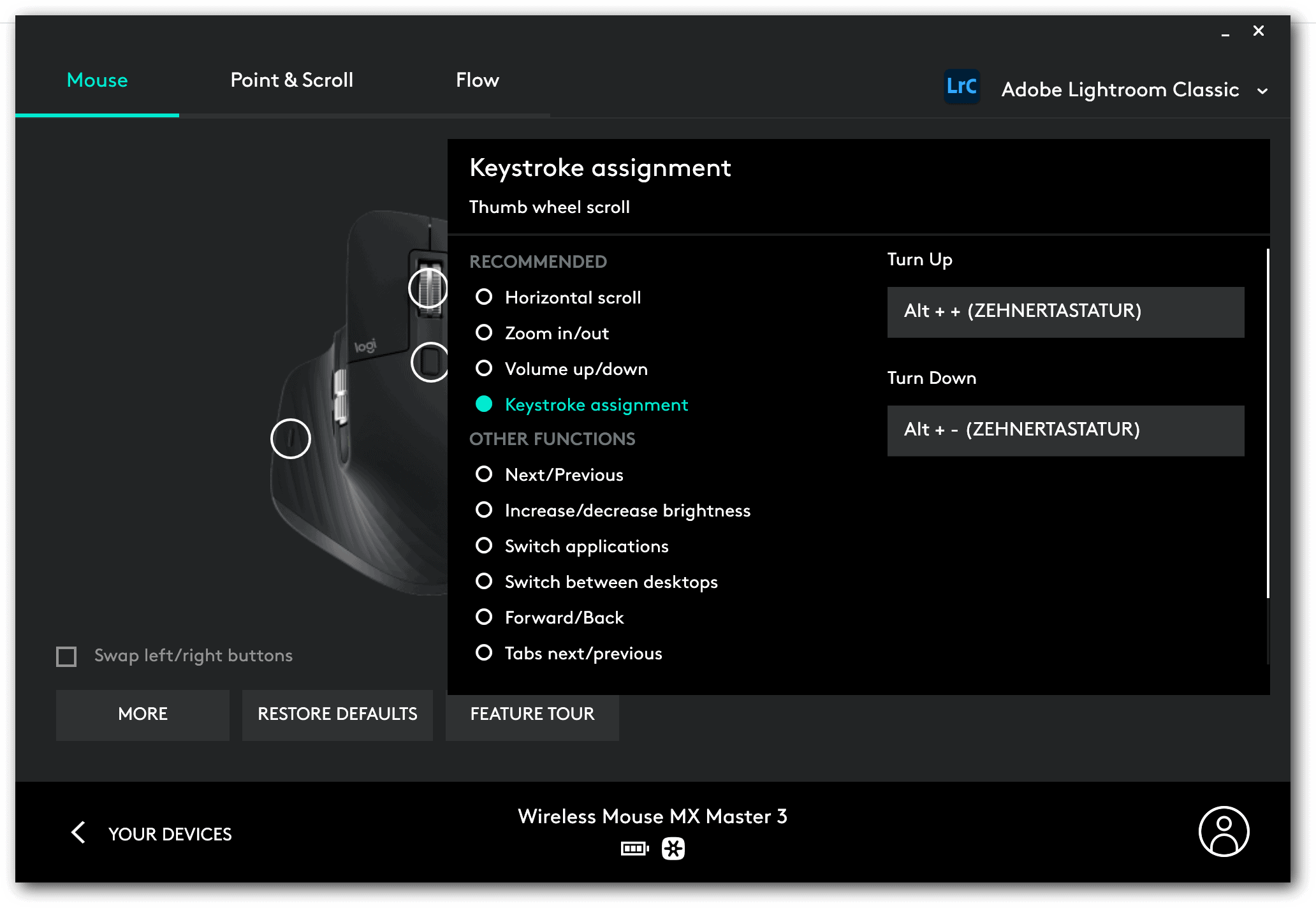1316x908 pixels.
Task: Click the battery status icon
Action: (x=634, y=849)
